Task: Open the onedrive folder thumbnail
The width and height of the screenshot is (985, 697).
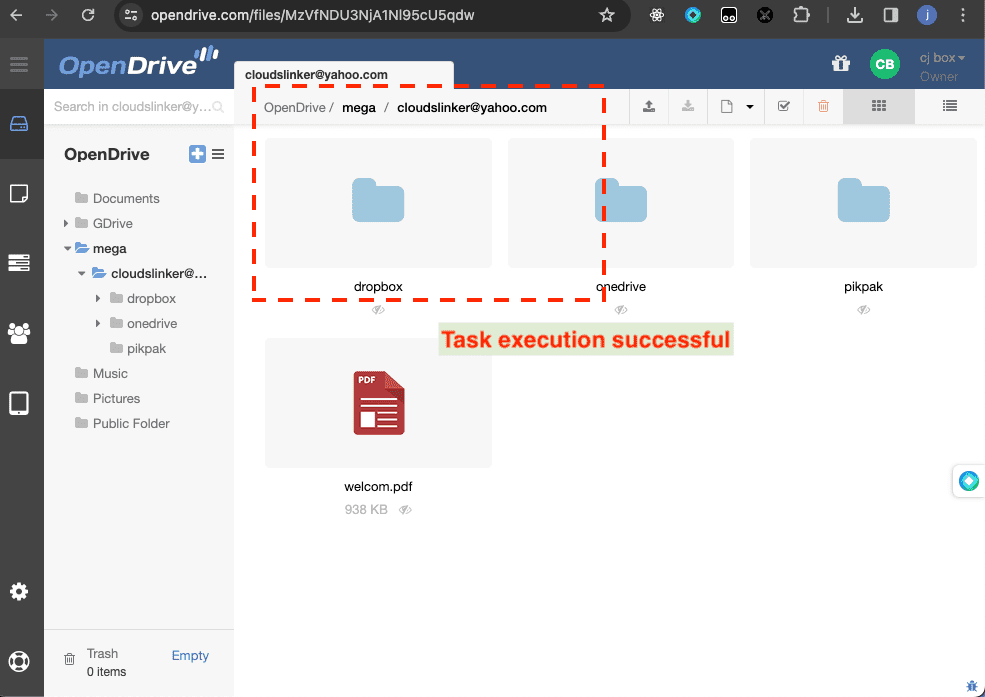Action: pyautogui.click(x=621, y=203)
